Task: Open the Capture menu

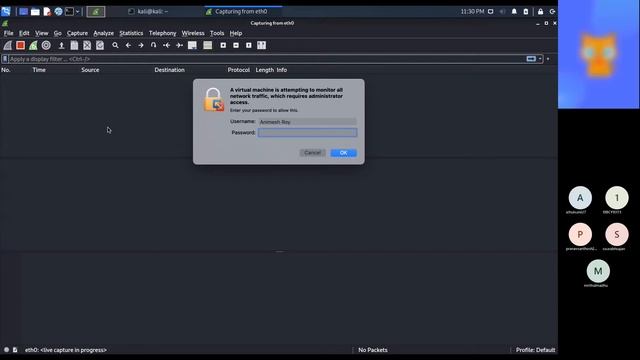Action: [x=77, y=33]
